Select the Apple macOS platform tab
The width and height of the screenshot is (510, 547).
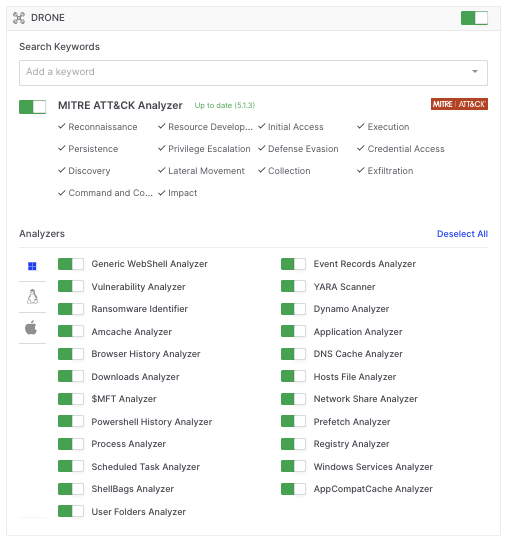pos(31,328)
